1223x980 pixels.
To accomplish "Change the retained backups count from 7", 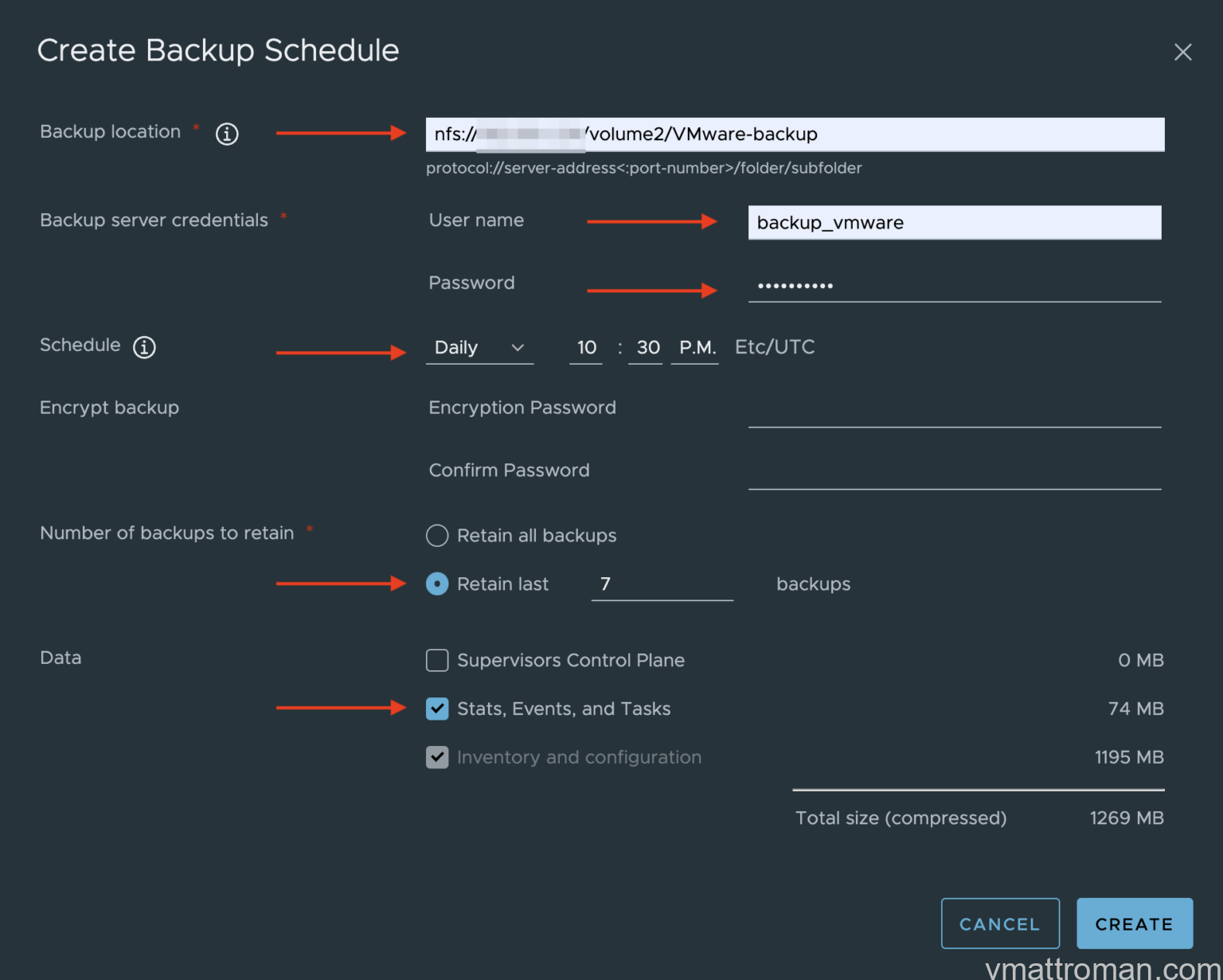I will tap(662, 584).
